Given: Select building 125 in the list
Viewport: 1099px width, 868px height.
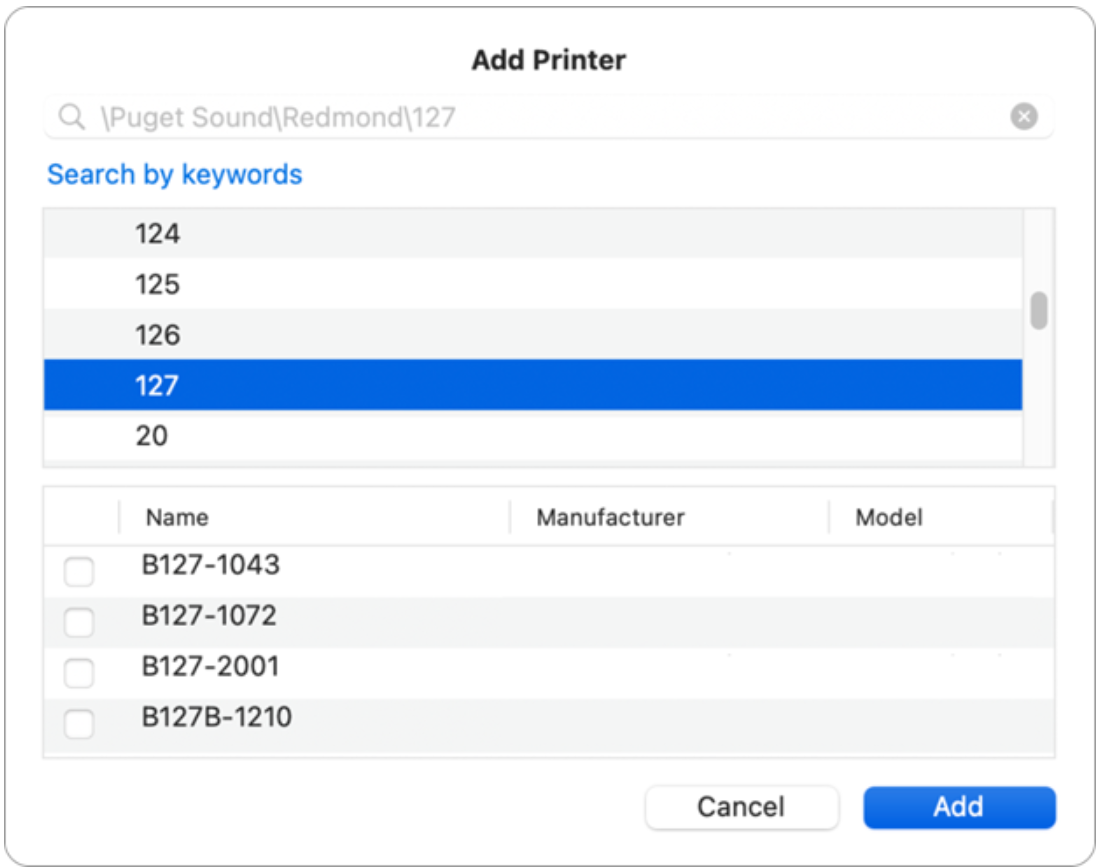Looking at the screenshot, I should pos(158,285).
